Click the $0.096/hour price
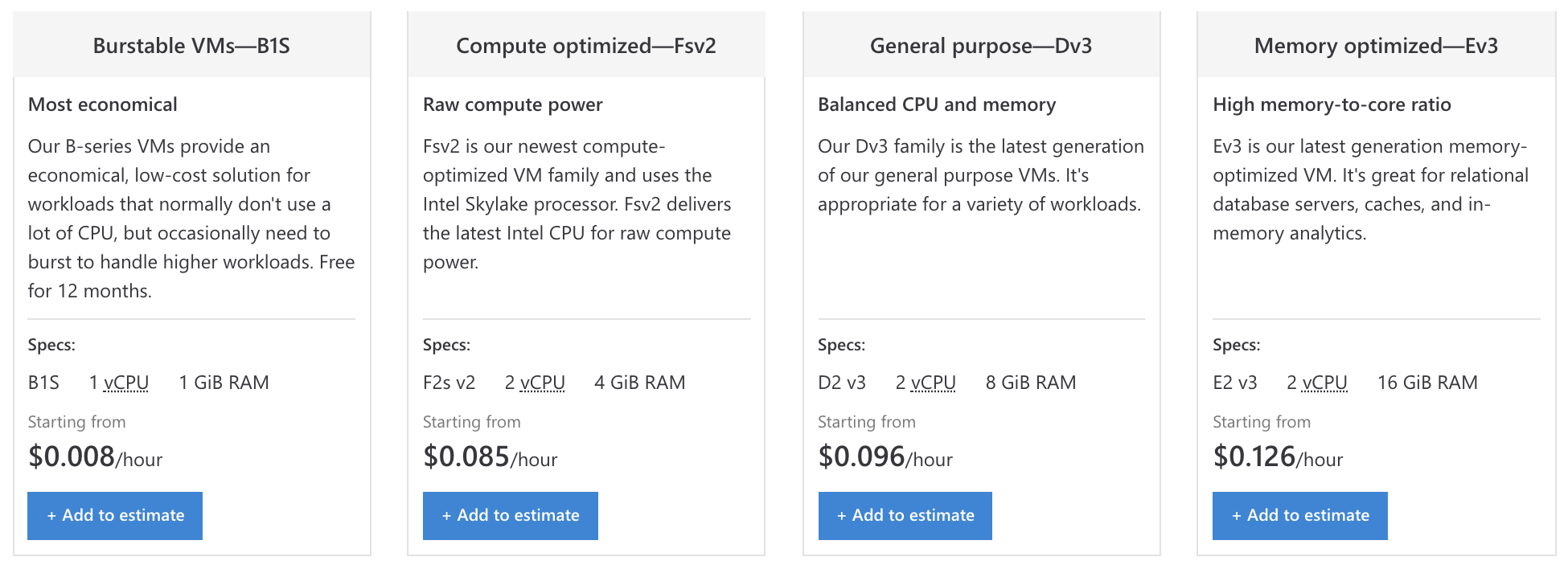 tap(885, 457)
